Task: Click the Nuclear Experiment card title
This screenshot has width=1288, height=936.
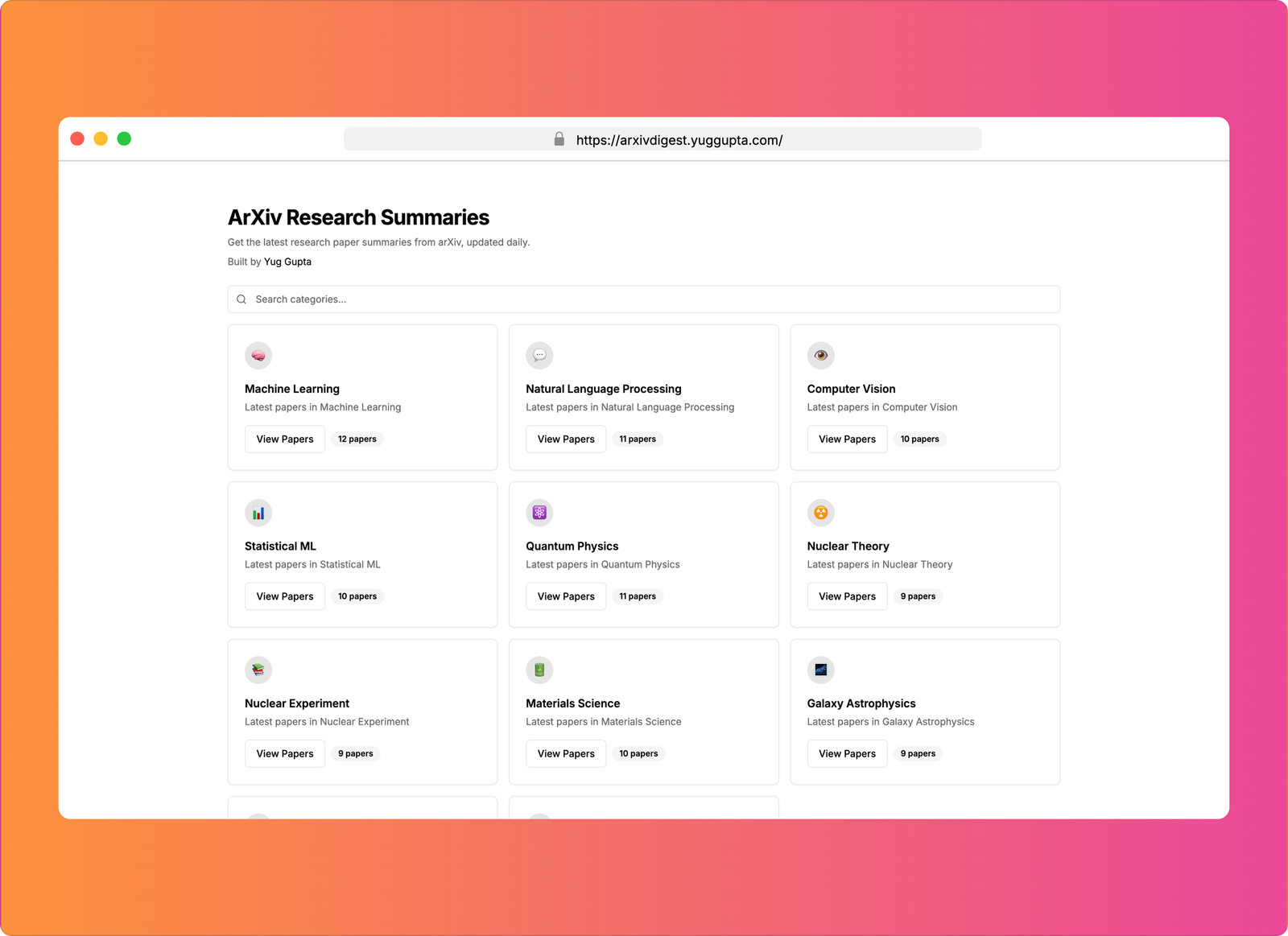Action: (297, 703)
